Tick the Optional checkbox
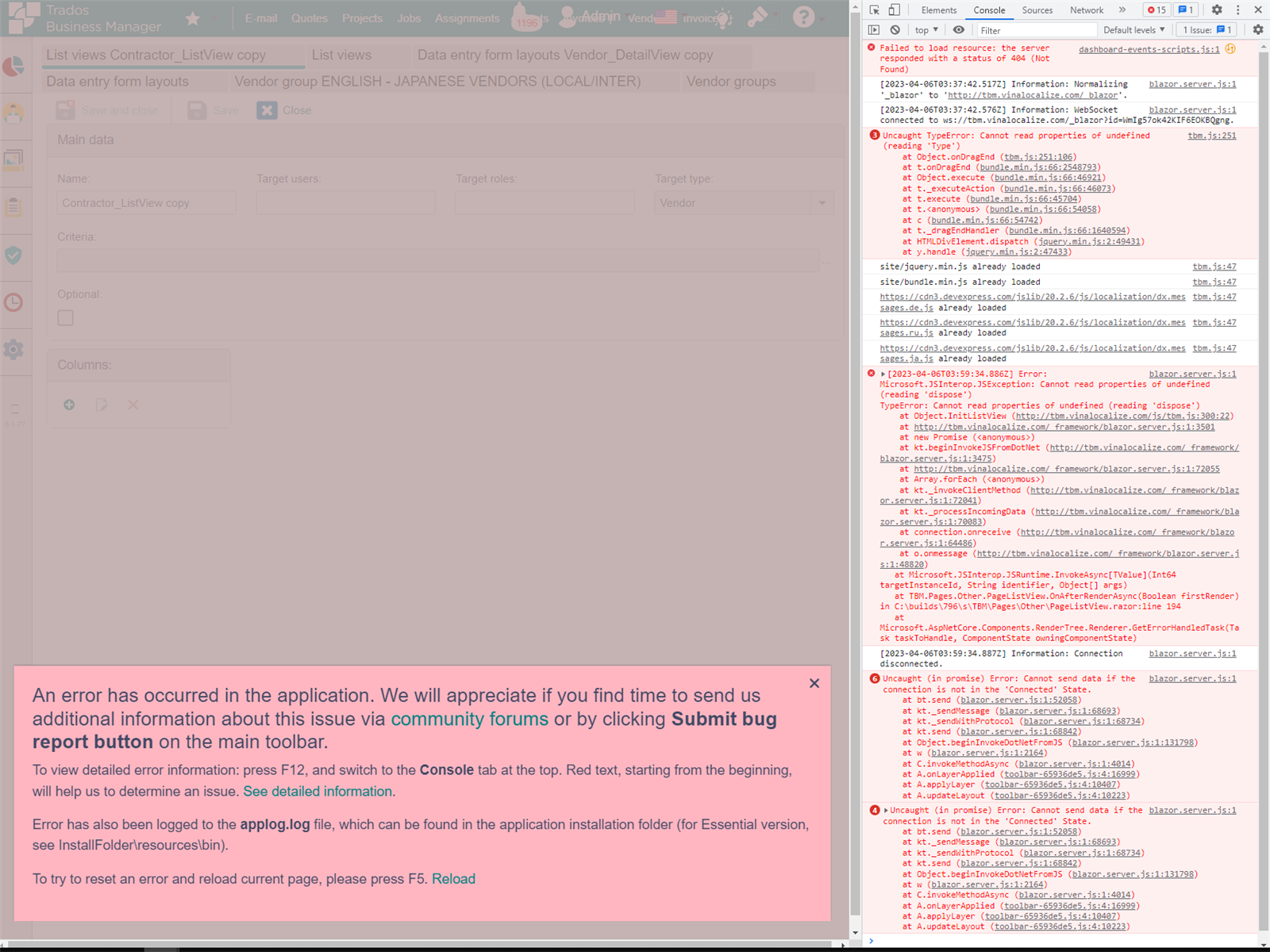The width and height of the screenshot is (1270, 952). [66, 317]
